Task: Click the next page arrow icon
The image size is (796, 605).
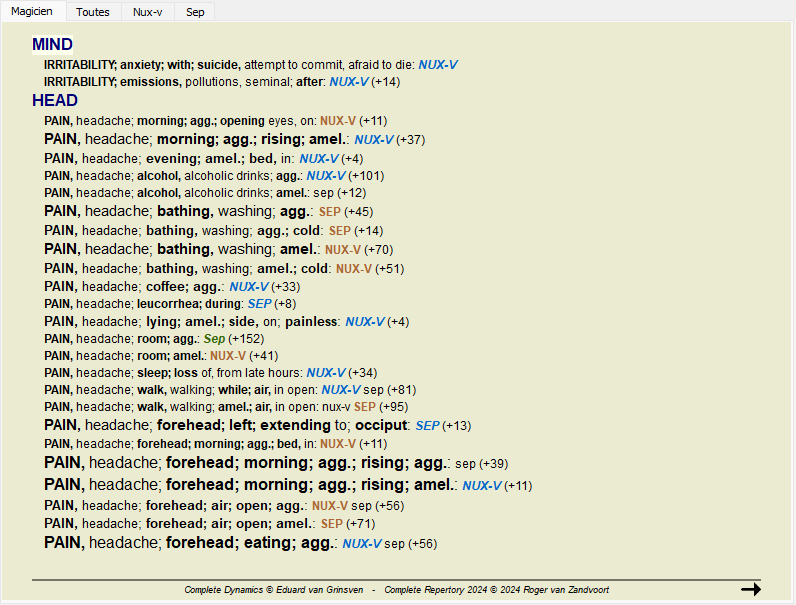Action: pos(750,589)
